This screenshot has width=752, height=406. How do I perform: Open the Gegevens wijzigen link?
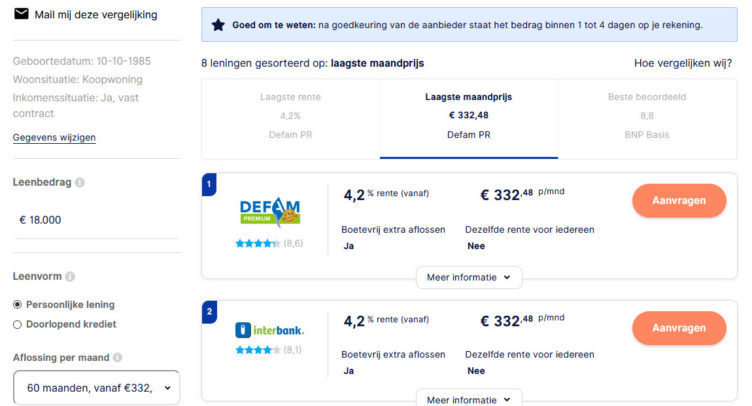coord(54,137)
